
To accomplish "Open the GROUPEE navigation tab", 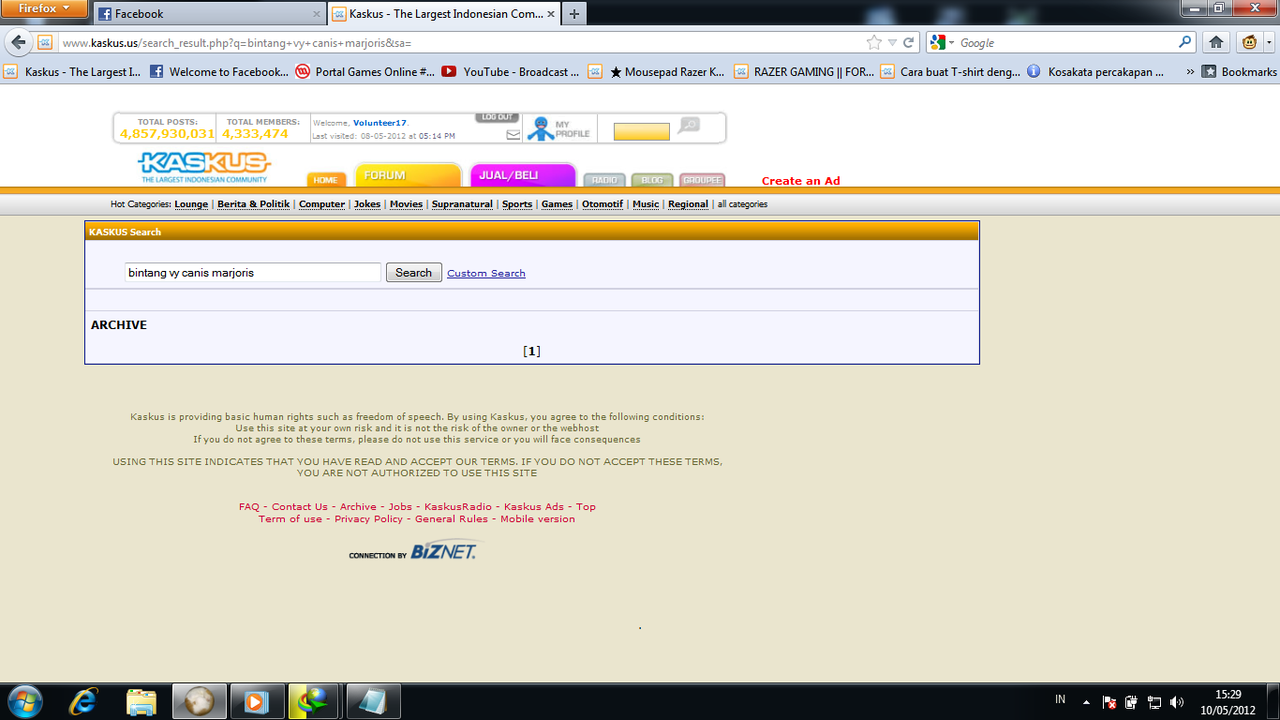I will [x=702, y=180].
